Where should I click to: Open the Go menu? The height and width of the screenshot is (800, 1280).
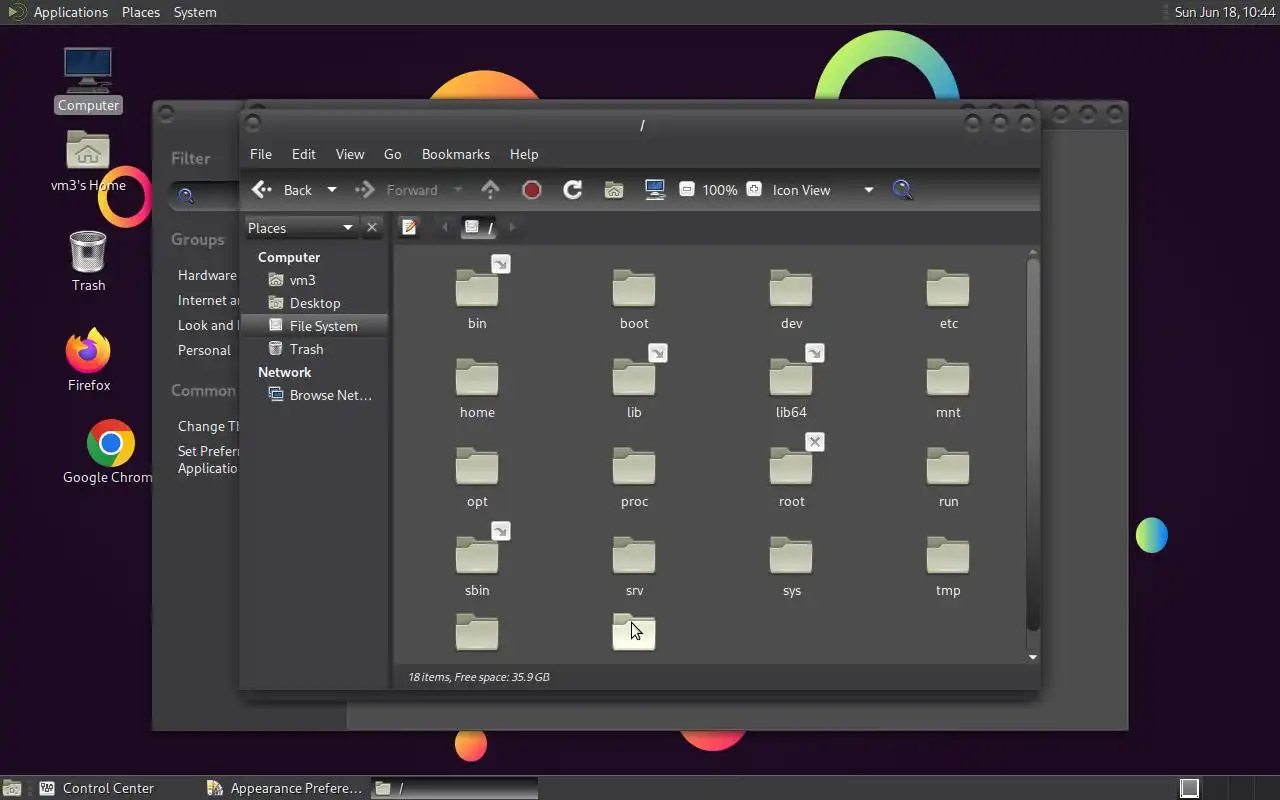point(392,154)
